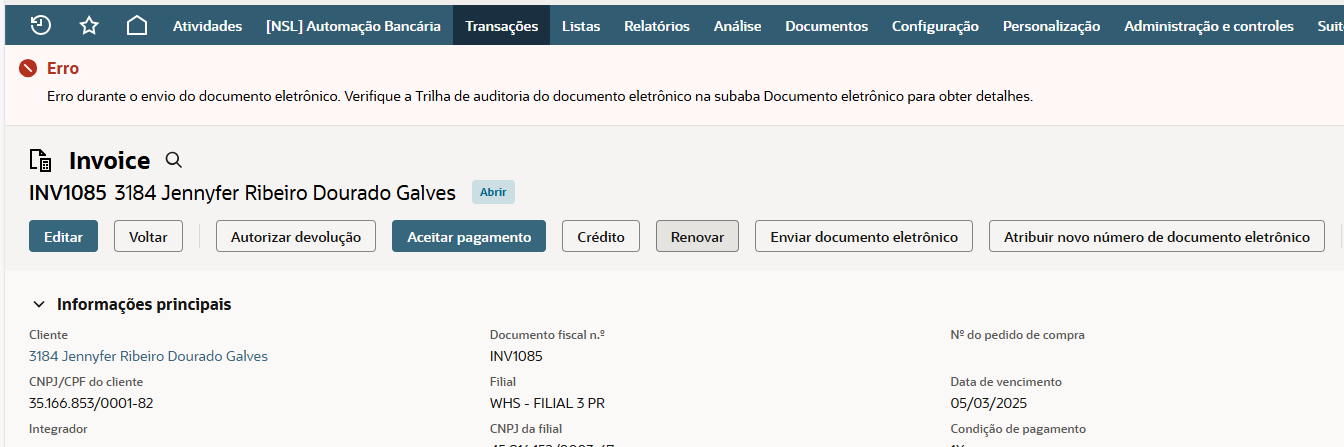Click the search magnifier beside Invoice
This screenshot has height=447, width=1344.
pos(174,160)
